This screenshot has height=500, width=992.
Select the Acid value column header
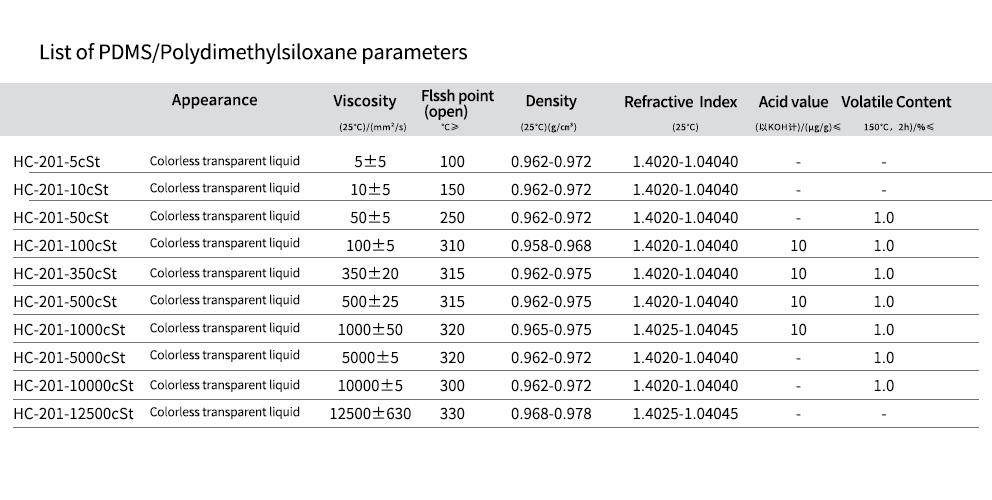(x=793, y=102)
